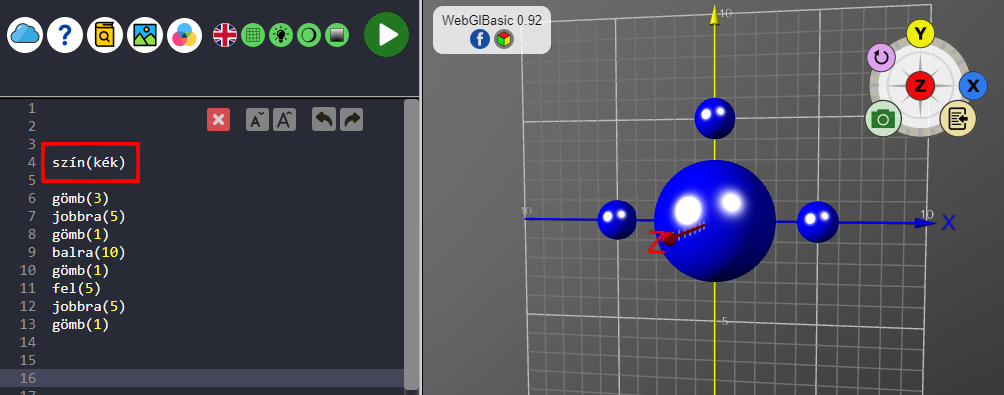Click the Facebook share icon

click(480, 40)
